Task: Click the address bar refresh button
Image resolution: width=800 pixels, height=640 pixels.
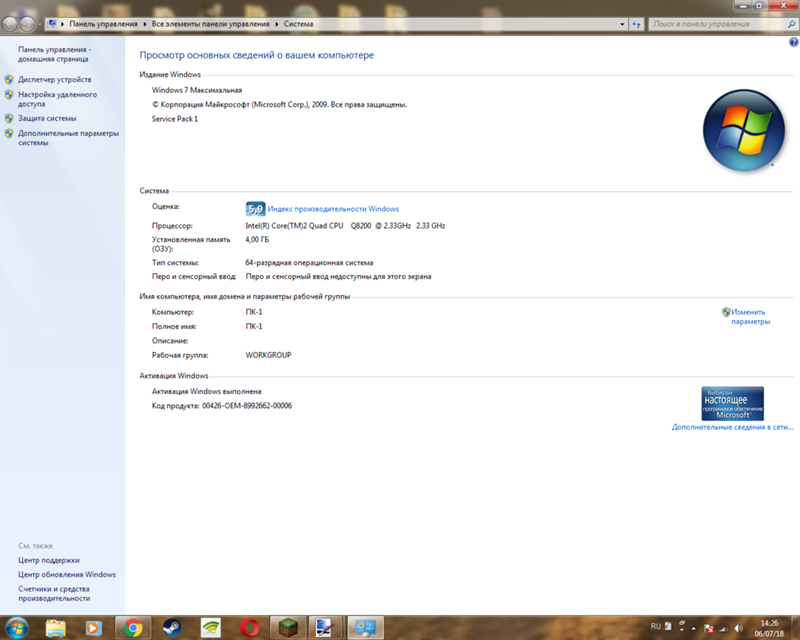Action: coord(636,24)
